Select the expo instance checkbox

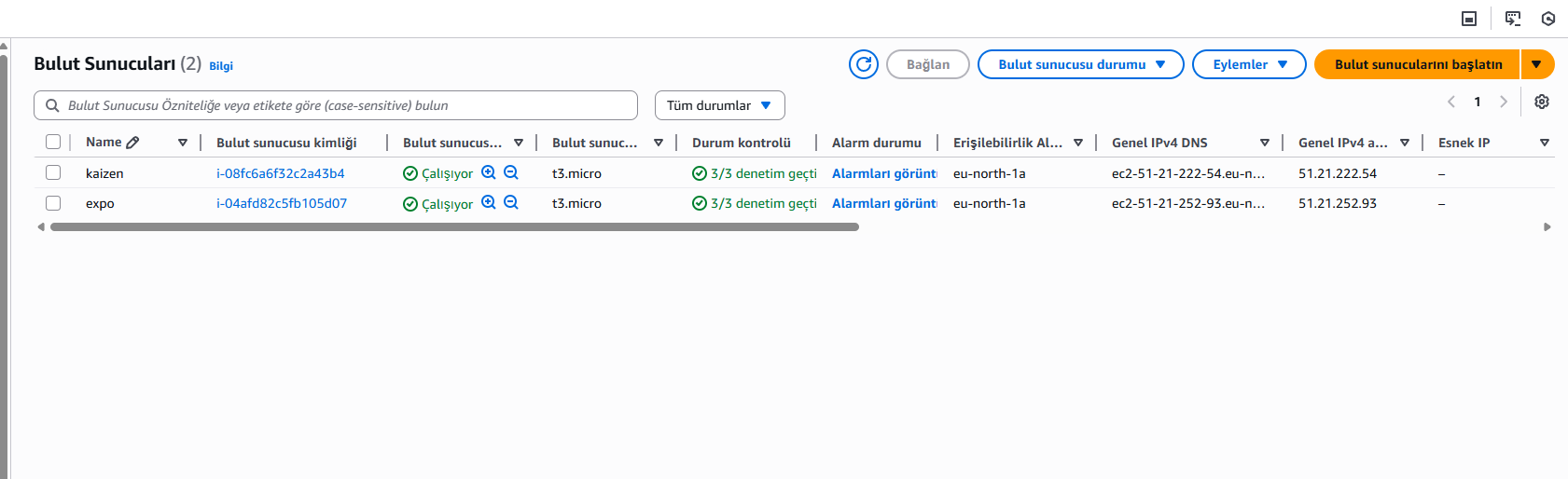pyautogui.click(x=53, y=202)
